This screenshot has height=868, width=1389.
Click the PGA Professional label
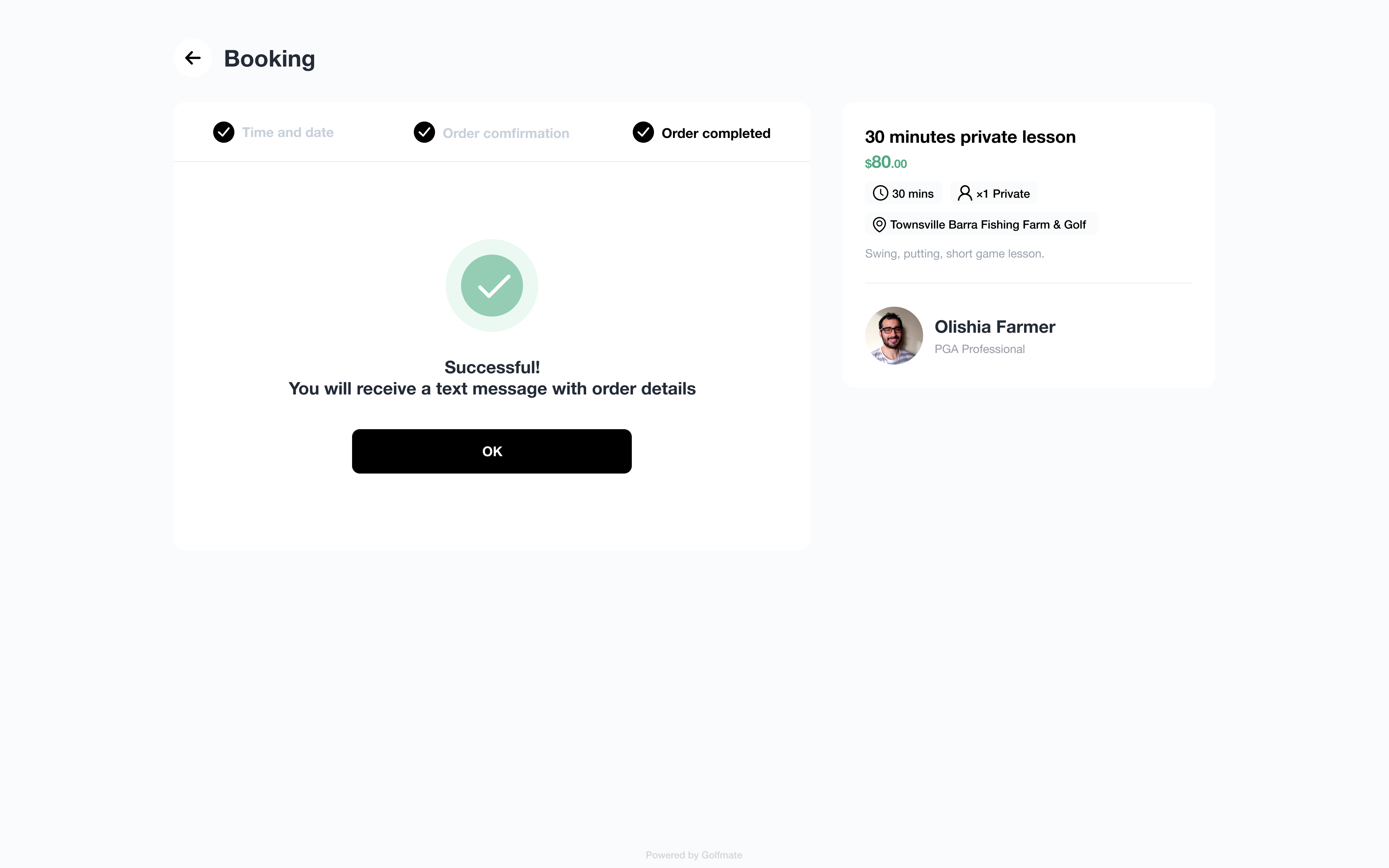979,349
